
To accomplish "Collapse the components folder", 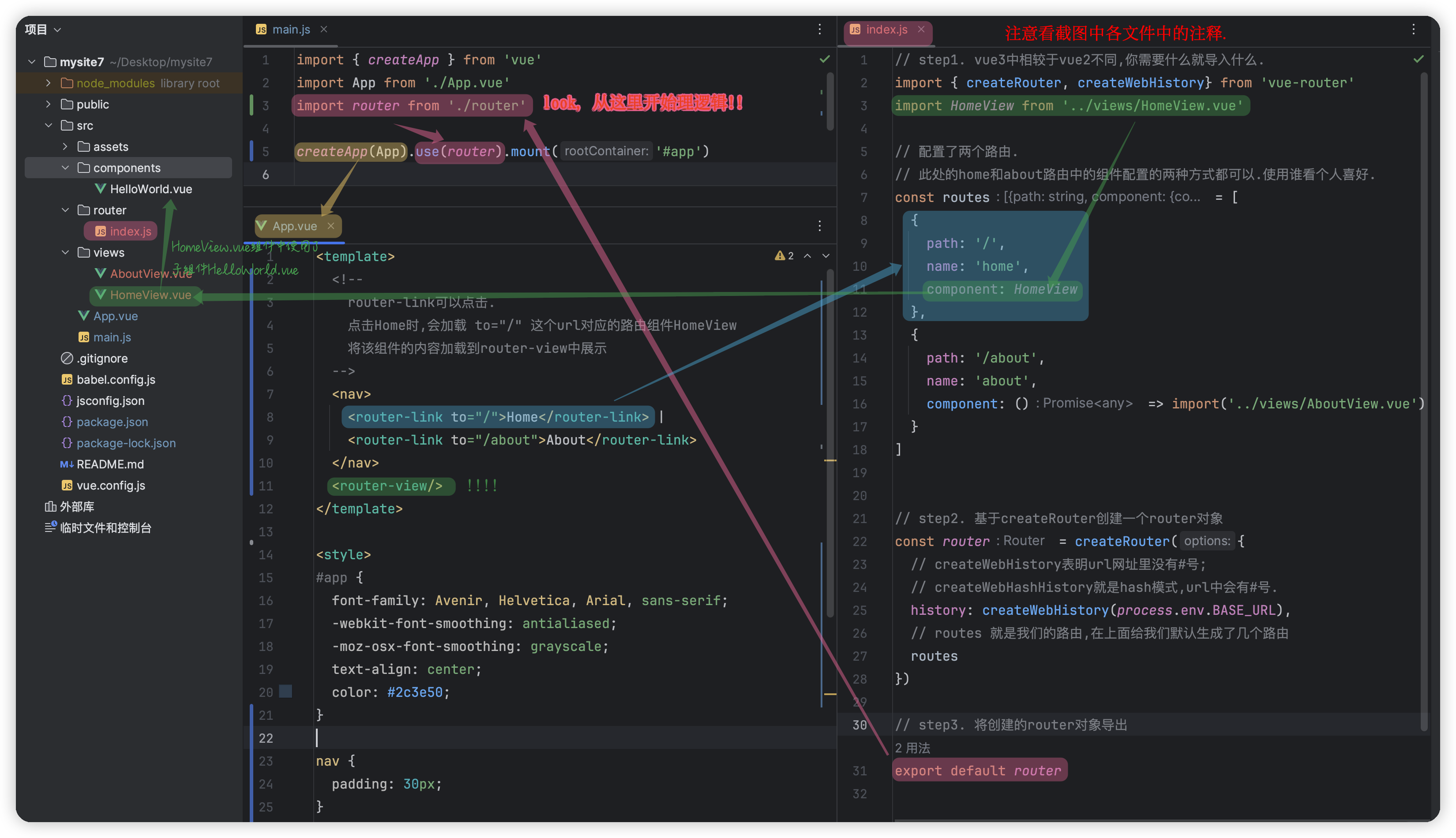I will pos(65,168).
